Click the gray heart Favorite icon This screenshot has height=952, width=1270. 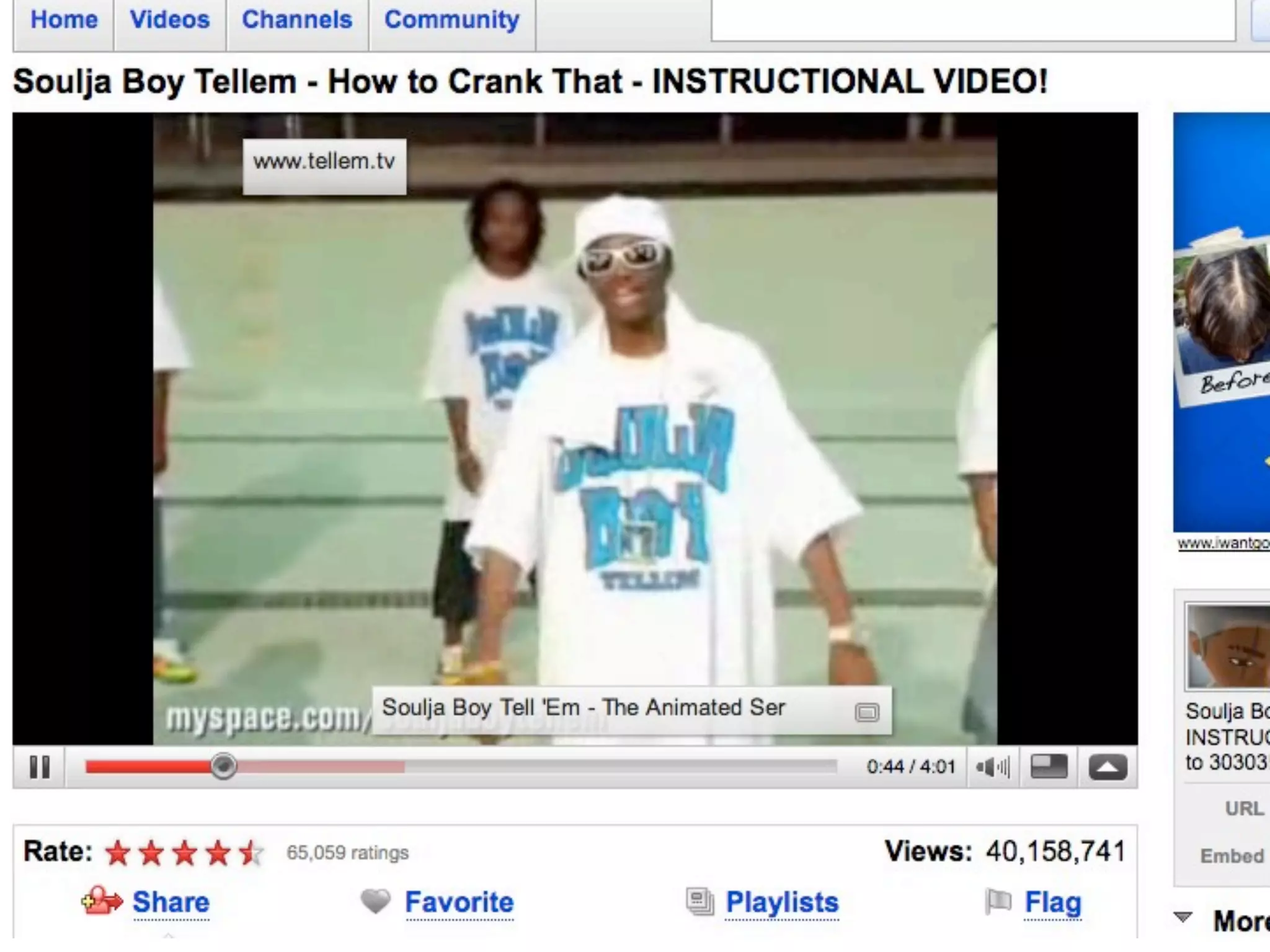(376, 901)
